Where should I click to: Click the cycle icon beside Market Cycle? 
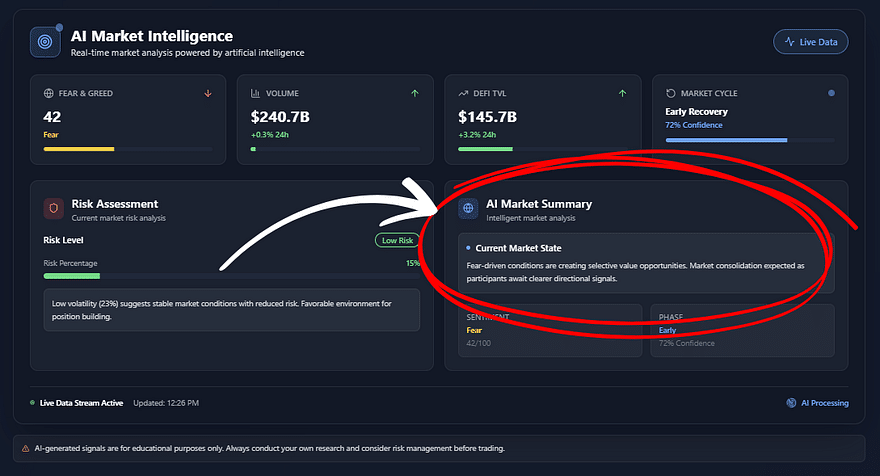[x=671, y=93]
